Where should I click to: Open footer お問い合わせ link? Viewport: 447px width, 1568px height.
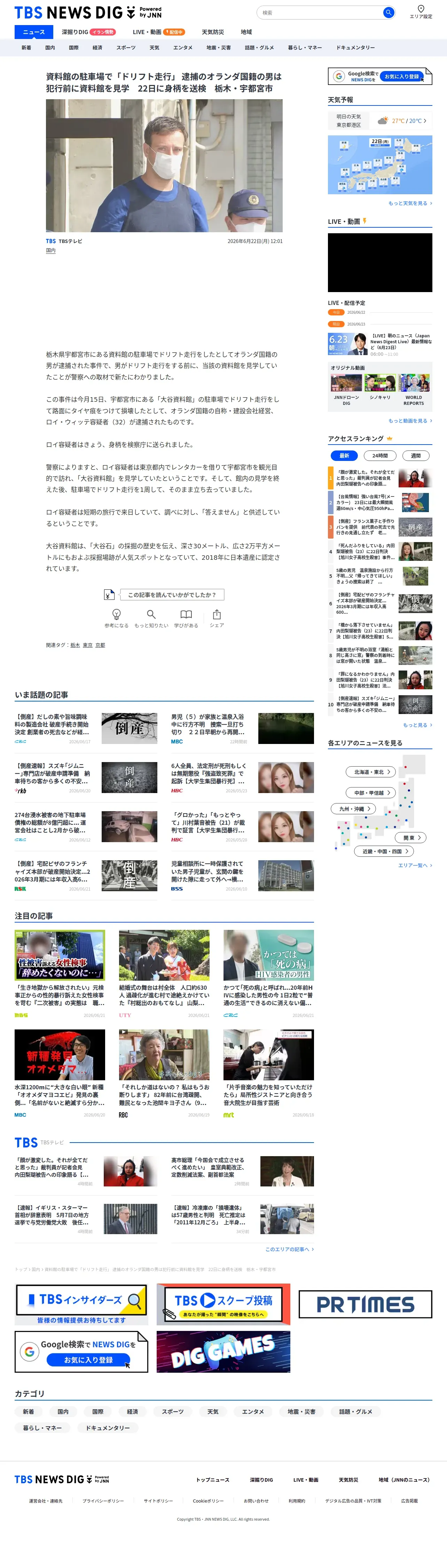(256, 1501)
